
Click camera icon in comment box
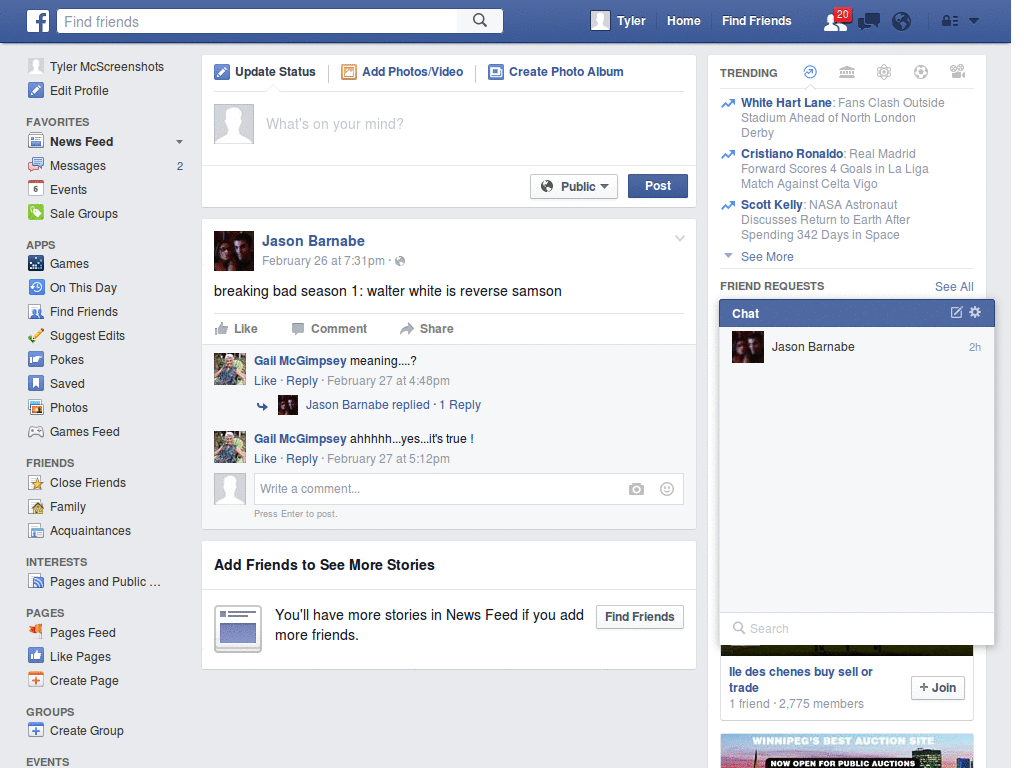pyautogui.click(x=636, y=489)
